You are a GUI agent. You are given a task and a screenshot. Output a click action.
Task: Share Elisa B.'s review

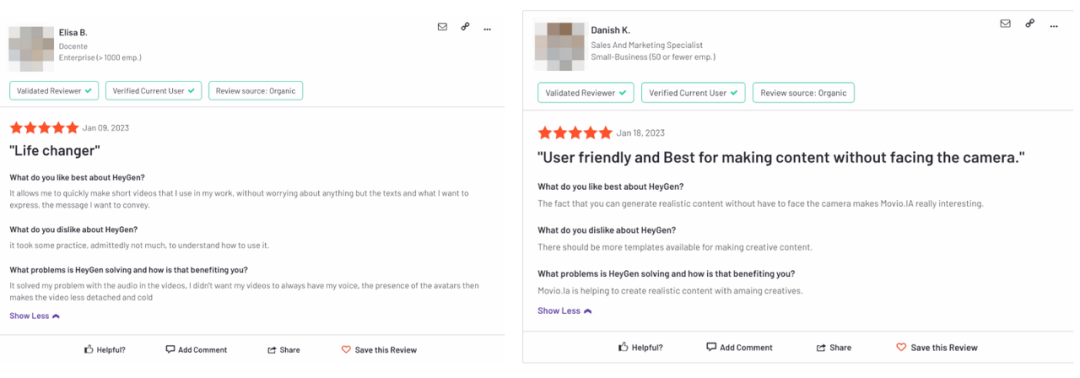pyautogui.click(x=284, y=350)
